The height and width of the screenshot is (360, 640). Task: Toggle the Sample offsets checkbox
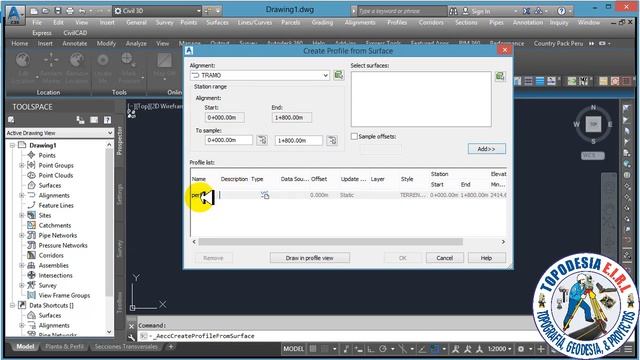pos(354,136)
